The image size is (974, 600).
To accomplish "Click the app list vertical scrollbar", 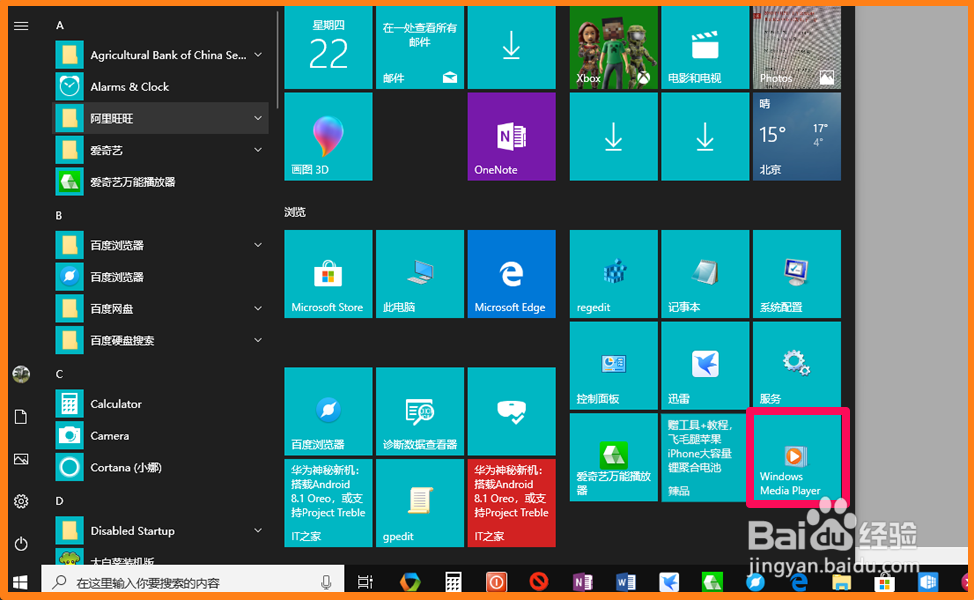I will [x=277, y=62].
